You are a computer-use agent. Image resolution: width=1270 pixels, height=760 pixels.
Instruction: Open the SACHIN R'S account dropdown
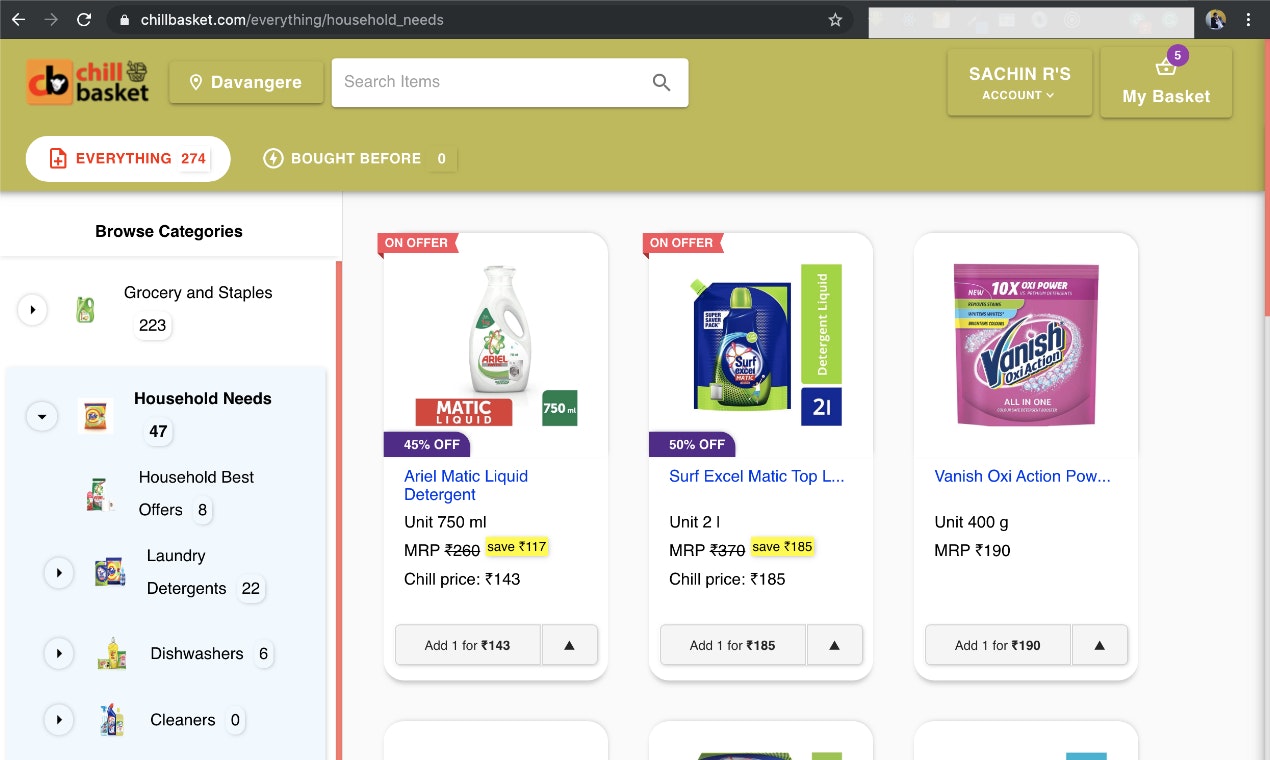(1019, 83)
